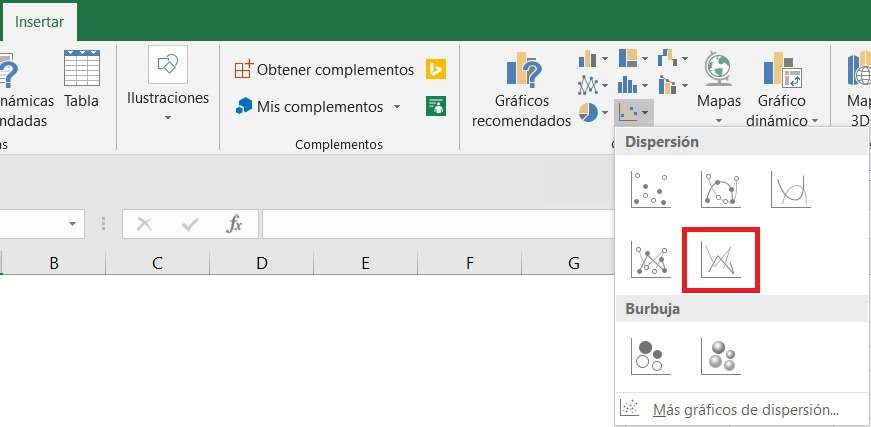Open the Insertar ribbon tab
Viewport: 871px width, 427px height.
40,20
